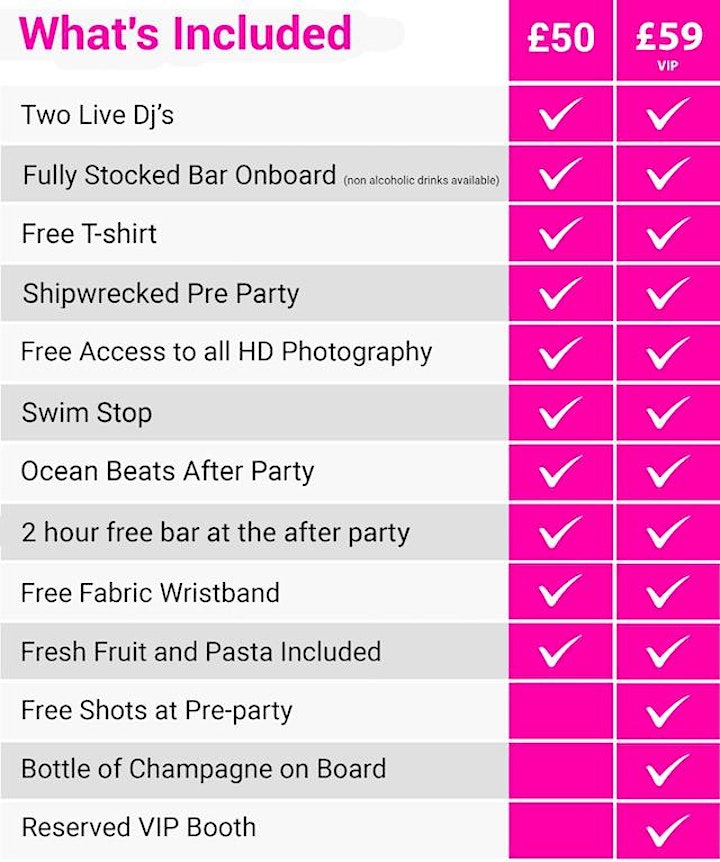Click the VIP checkmark for Reserved VIP Booth
The image size is (720, 862).
(x=668, y=830)
